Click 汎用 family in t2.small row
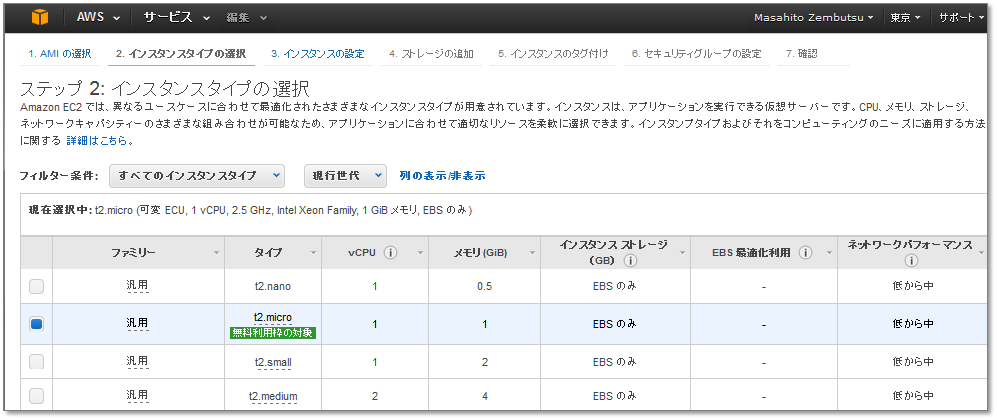The height and width of the screenshot is (420, 997). (x=137, y=362)
